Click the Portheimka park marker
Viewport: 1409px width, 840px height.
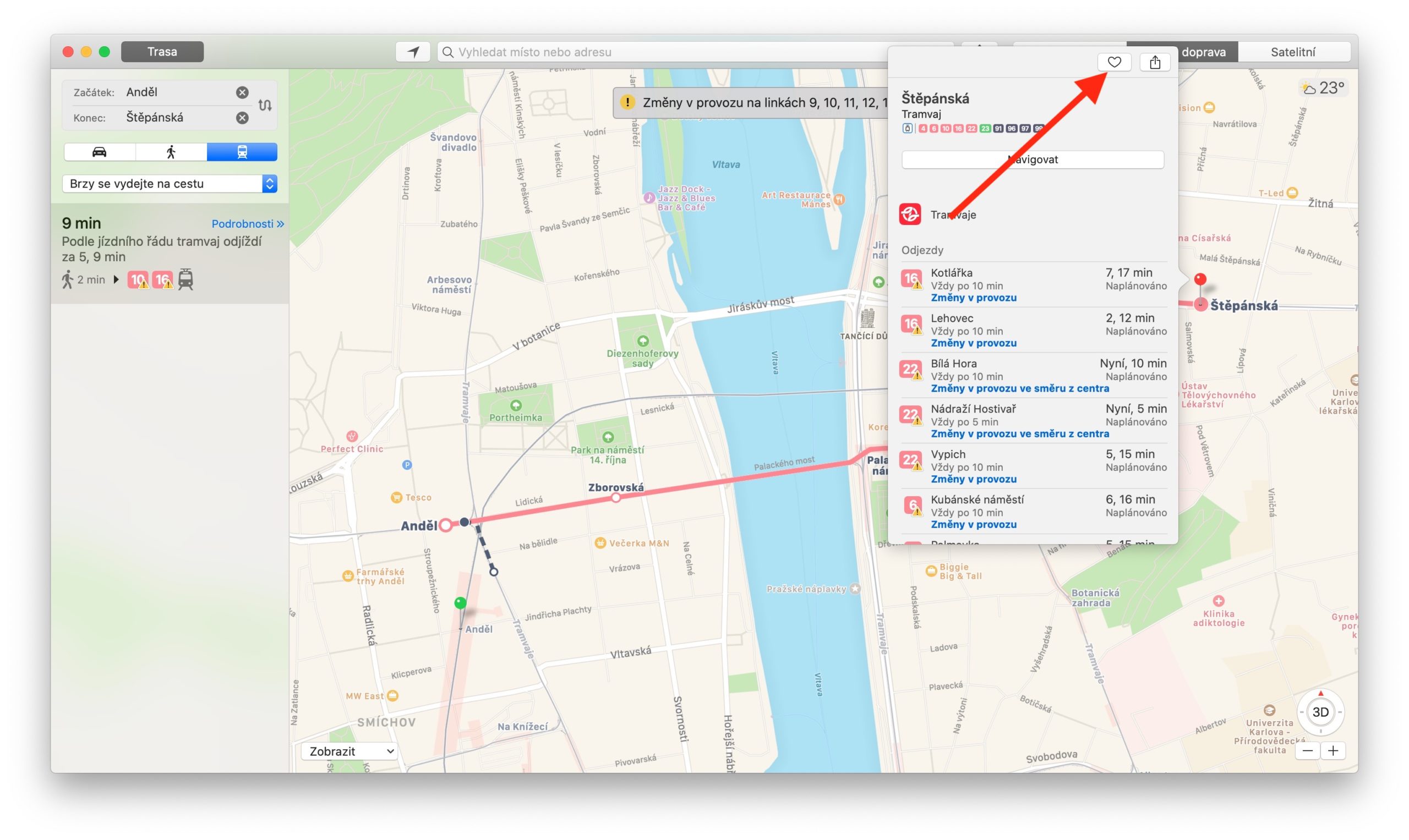click(x=515, y=405)
